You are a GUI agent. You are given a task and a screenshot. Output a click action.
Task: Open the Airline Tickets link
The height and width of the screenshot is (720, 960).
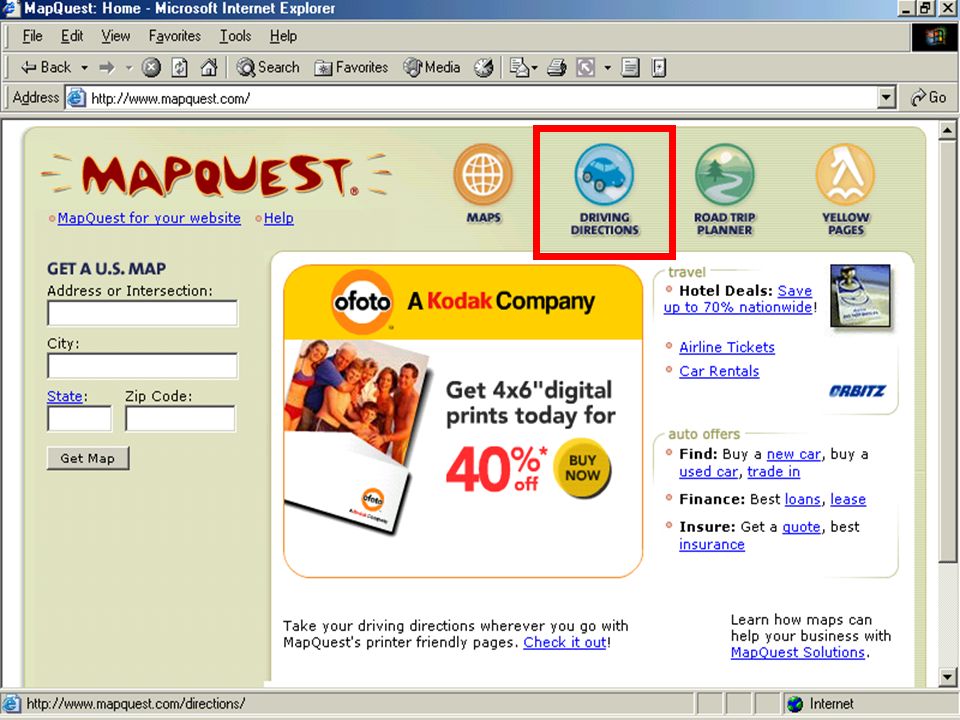click(x=727, y=347)
